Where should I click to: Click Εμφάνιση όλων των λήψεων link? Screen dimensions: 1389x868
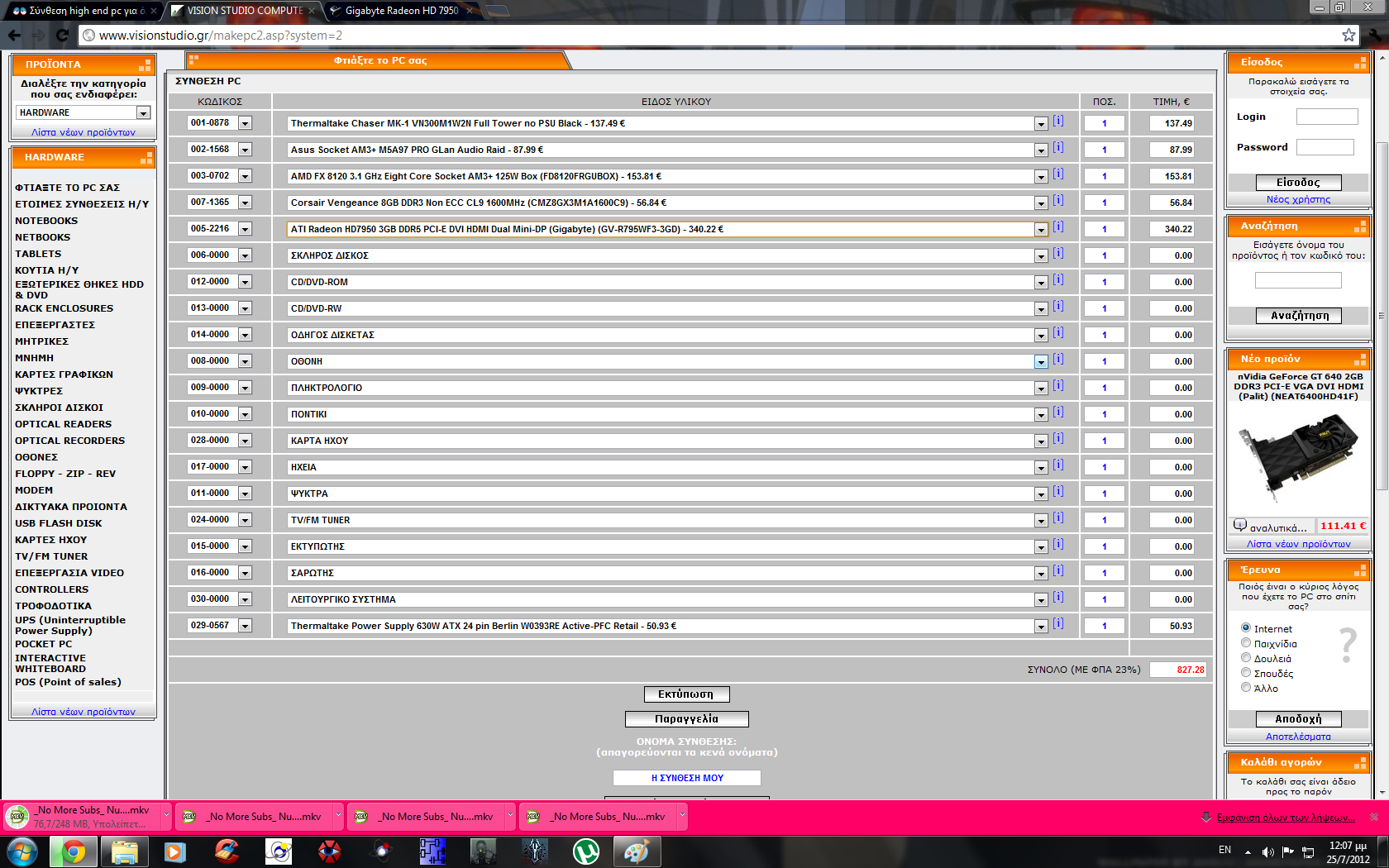[x=1286, y=818]
